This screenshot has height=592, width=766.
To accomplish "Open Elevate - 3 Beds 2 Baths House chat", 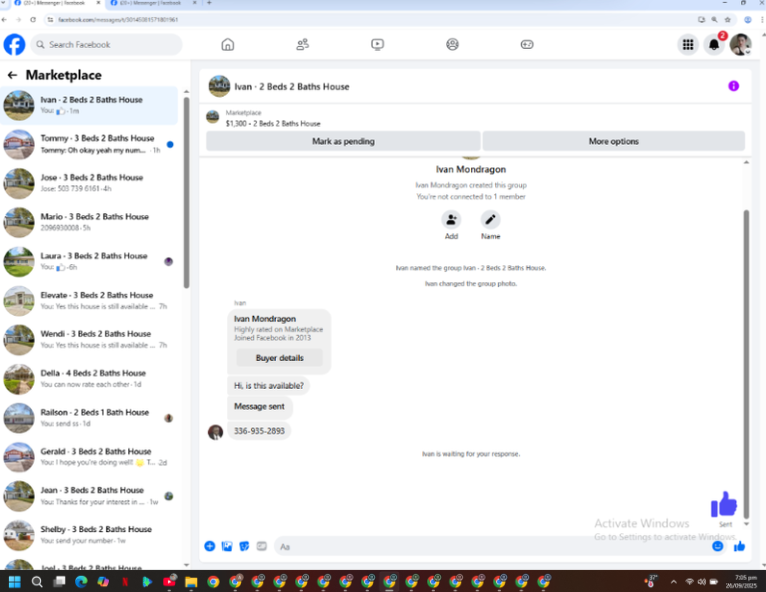I will (x=89, y=300).
